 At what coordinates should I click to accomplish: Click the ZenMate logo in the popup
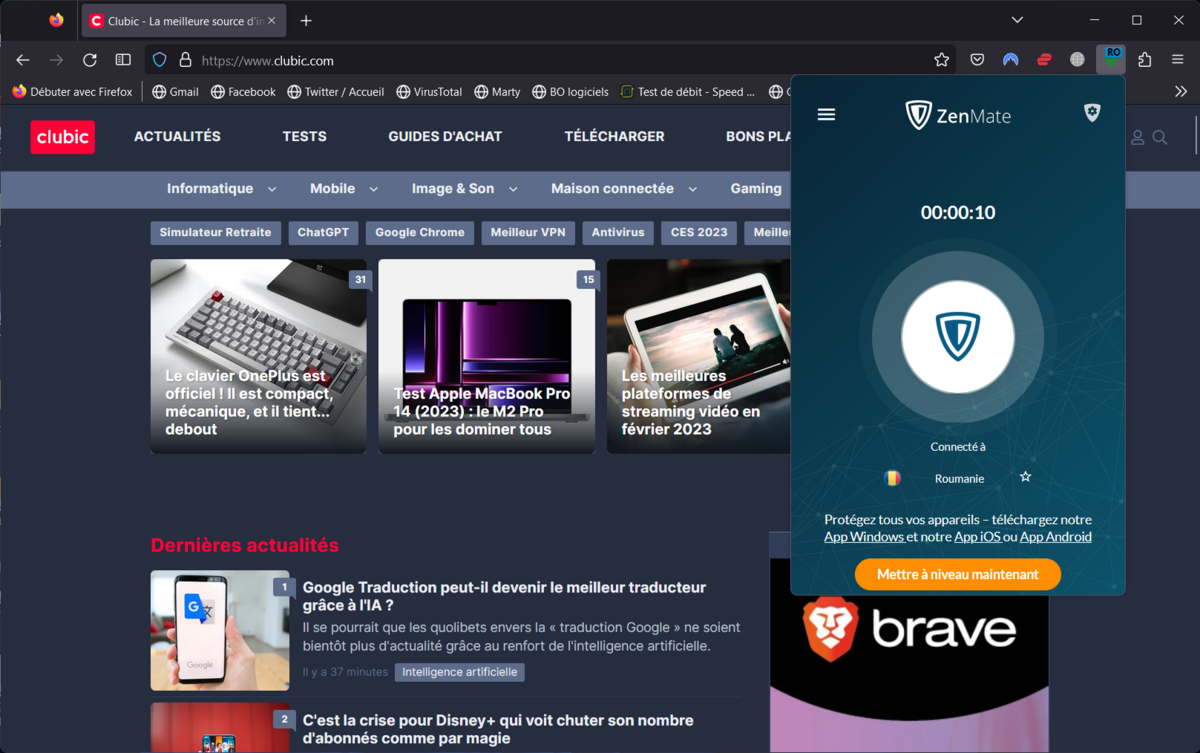958,115
